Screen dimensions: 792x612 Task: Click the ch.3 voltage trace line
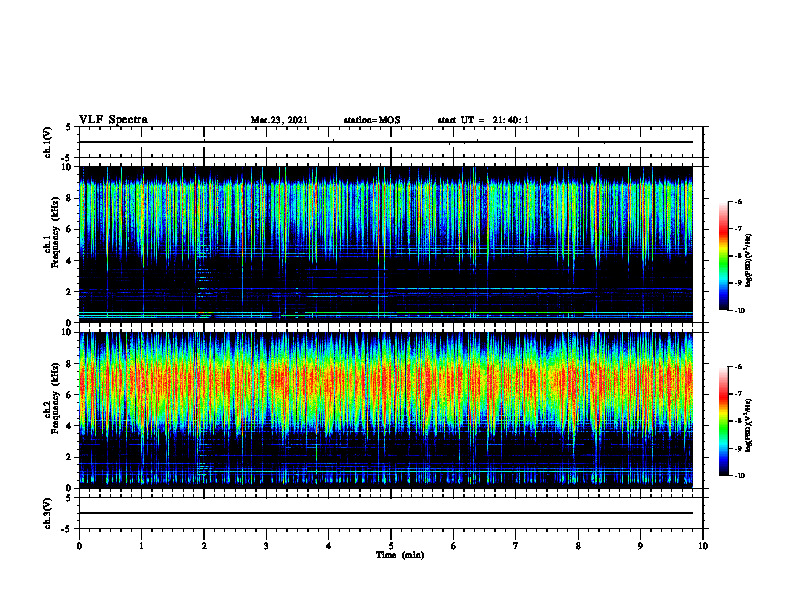coord(386,513)
